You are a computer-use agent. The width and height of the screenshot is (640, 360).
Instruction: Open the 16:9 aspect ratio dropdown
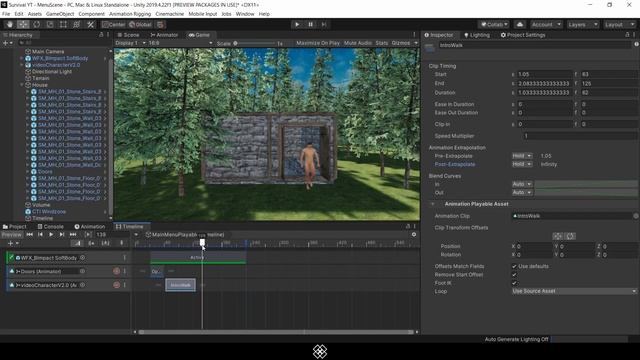(180, 43)
